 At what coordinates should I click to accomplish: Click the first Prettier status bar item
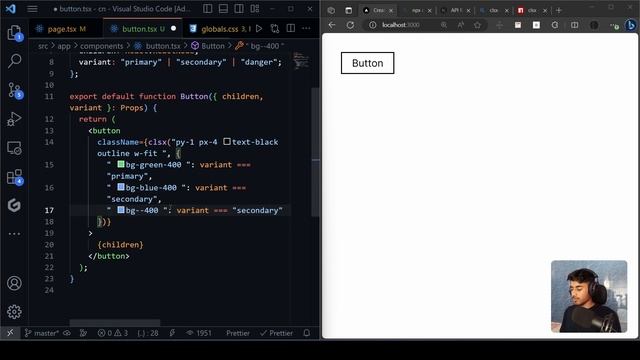point(238,333)
